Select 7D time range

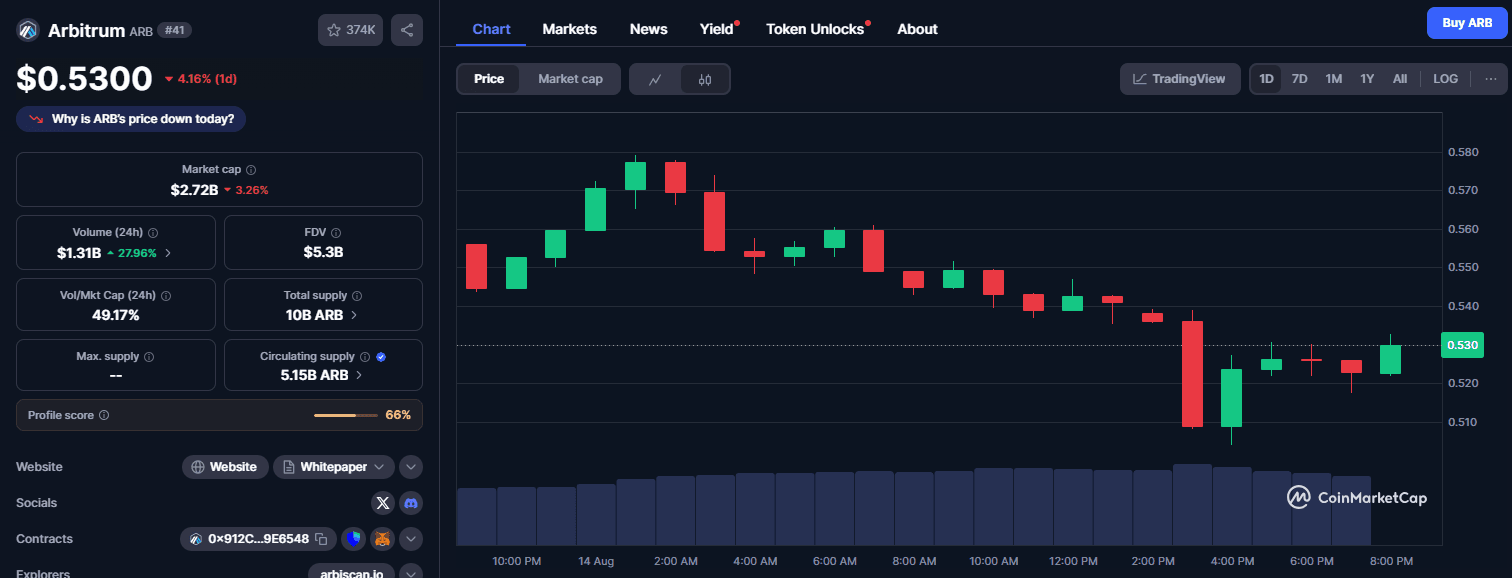1299,79
